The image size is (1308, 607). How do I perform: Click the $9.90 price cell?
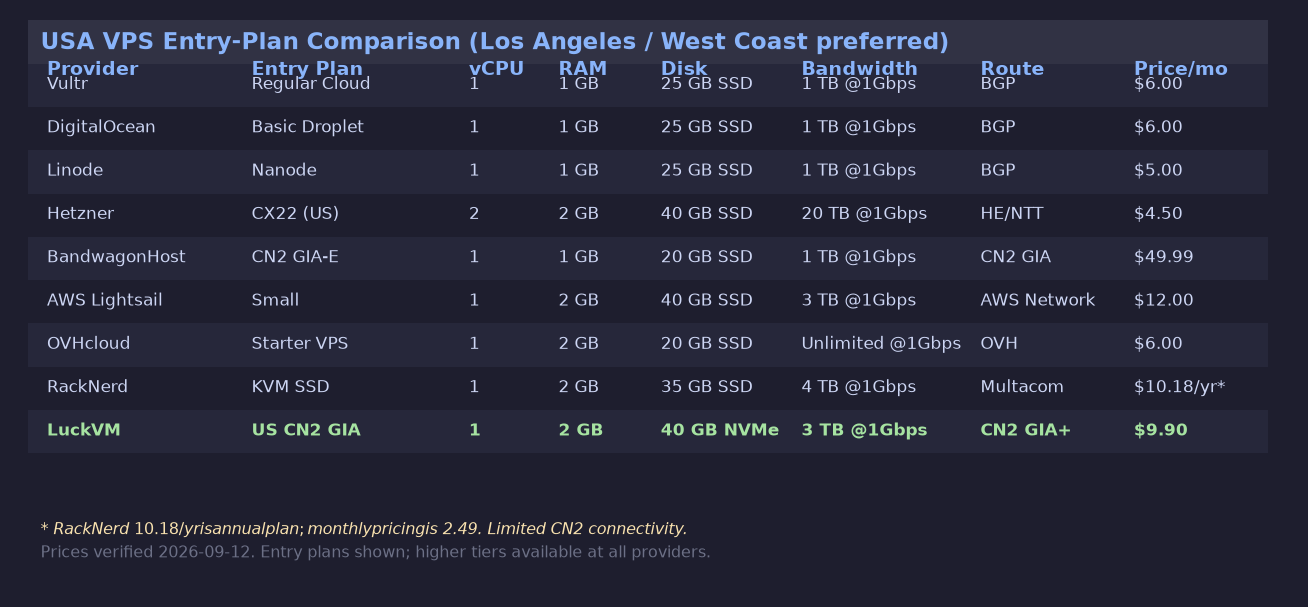(1161, 430)
